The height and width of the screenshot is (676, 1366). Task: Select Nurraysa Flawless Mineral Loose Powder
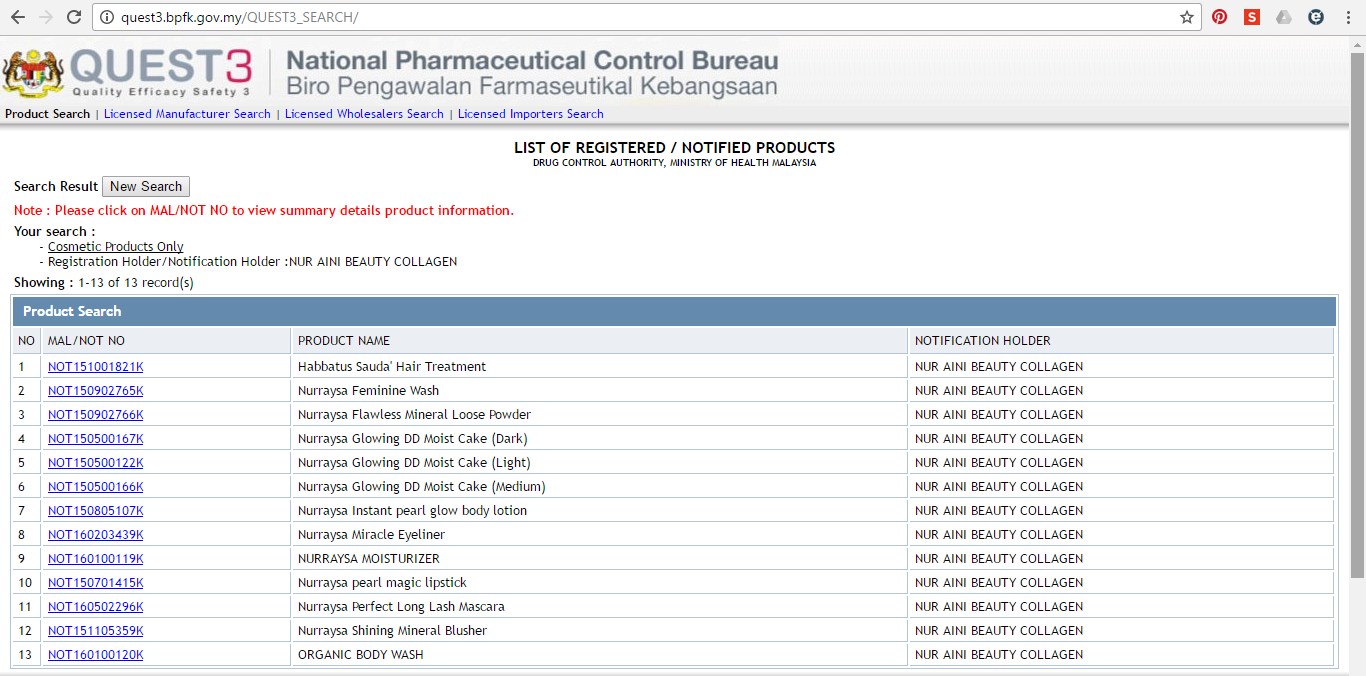414,415
